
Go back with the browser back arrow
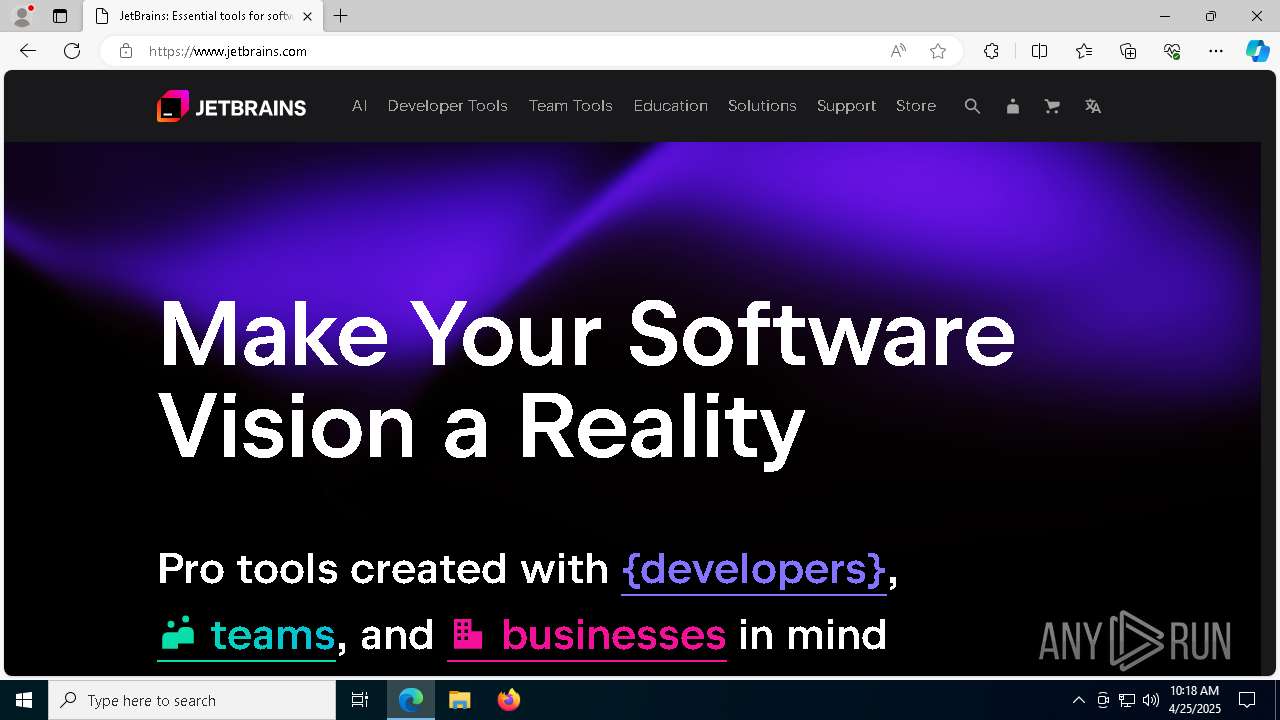pos(28,51)
